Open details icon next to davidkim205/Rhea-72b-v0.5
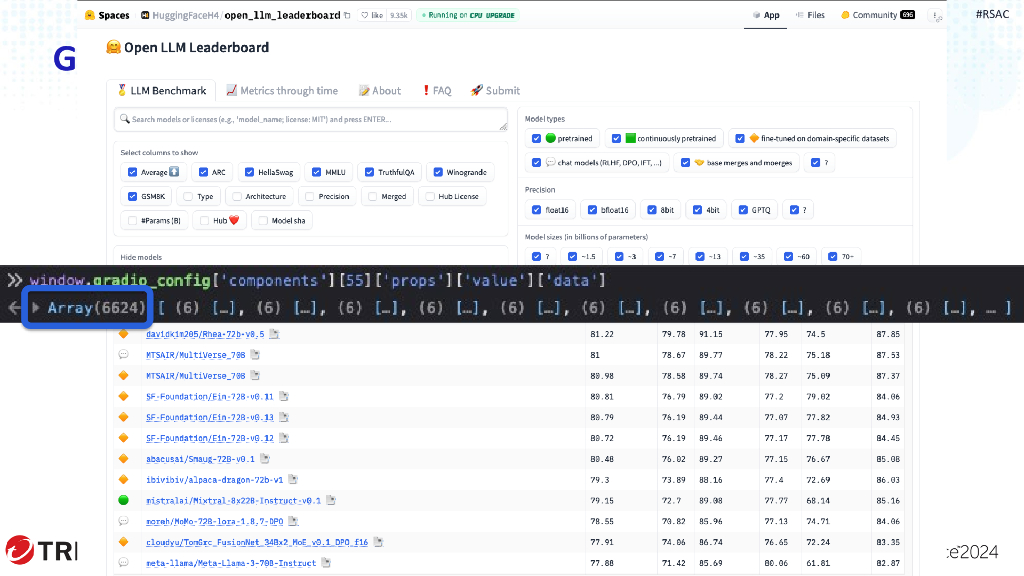This screenshot has height=576, width=1024. pos(274,334)
